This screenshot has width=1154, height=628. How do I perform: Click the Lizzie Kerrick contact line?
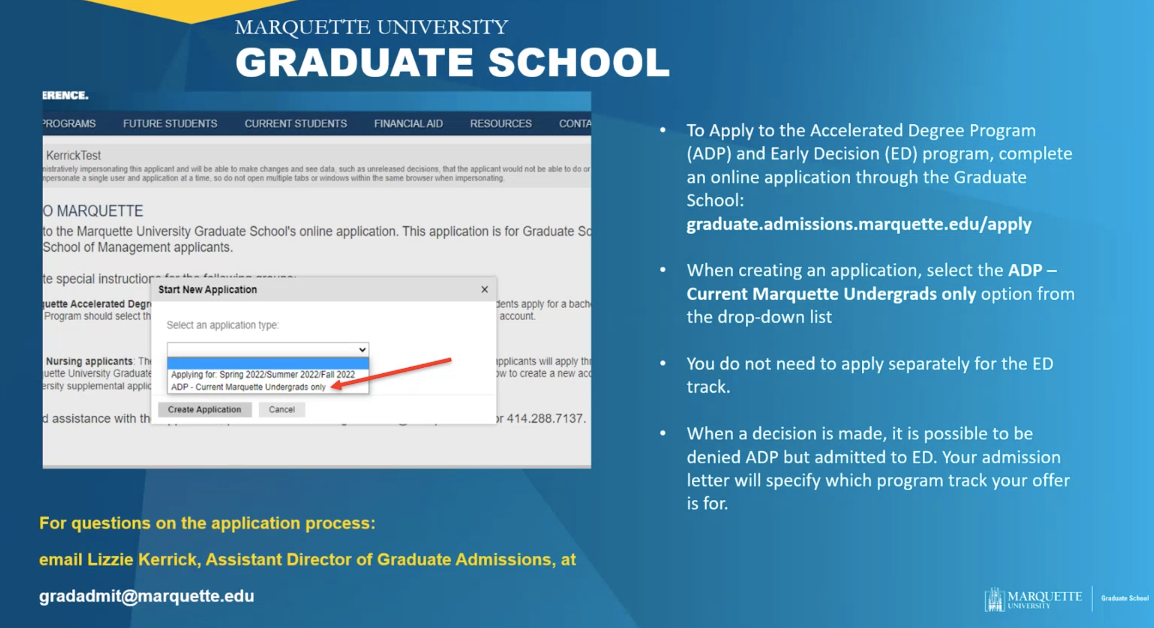pyautogui.click(x=308, y=560)
